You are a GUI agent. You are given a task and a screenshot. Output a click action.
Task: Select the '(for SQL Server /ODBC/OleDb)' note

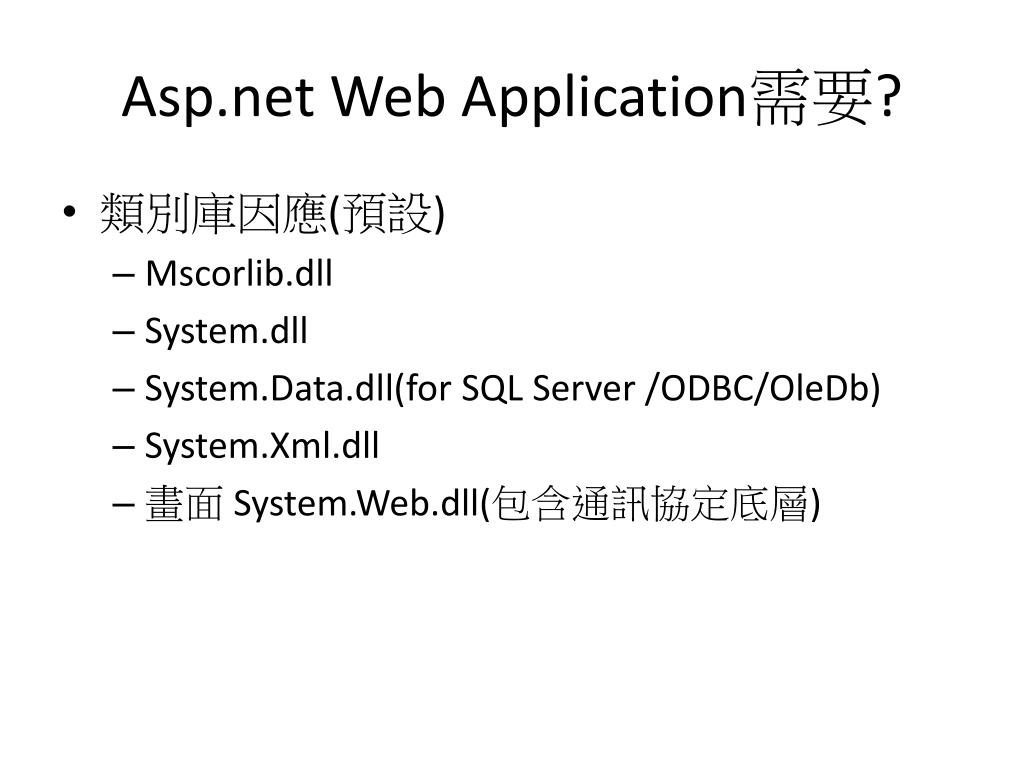coord(637,389)
